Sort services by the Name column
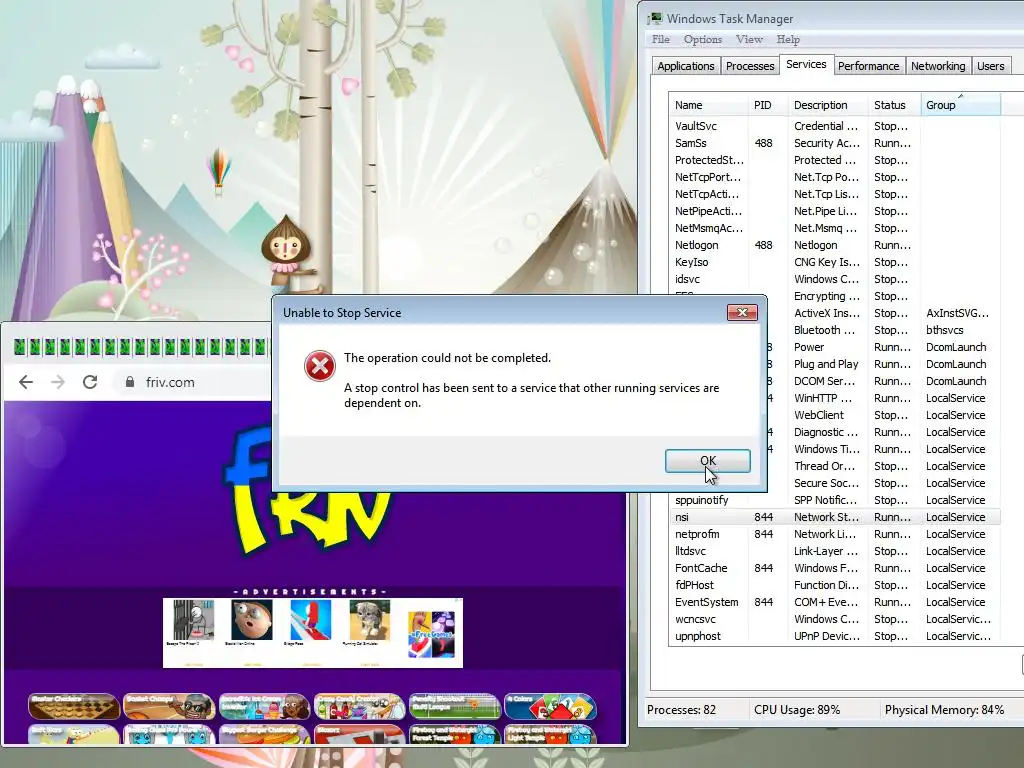1024x768 pixels. (x=709, y=105)
